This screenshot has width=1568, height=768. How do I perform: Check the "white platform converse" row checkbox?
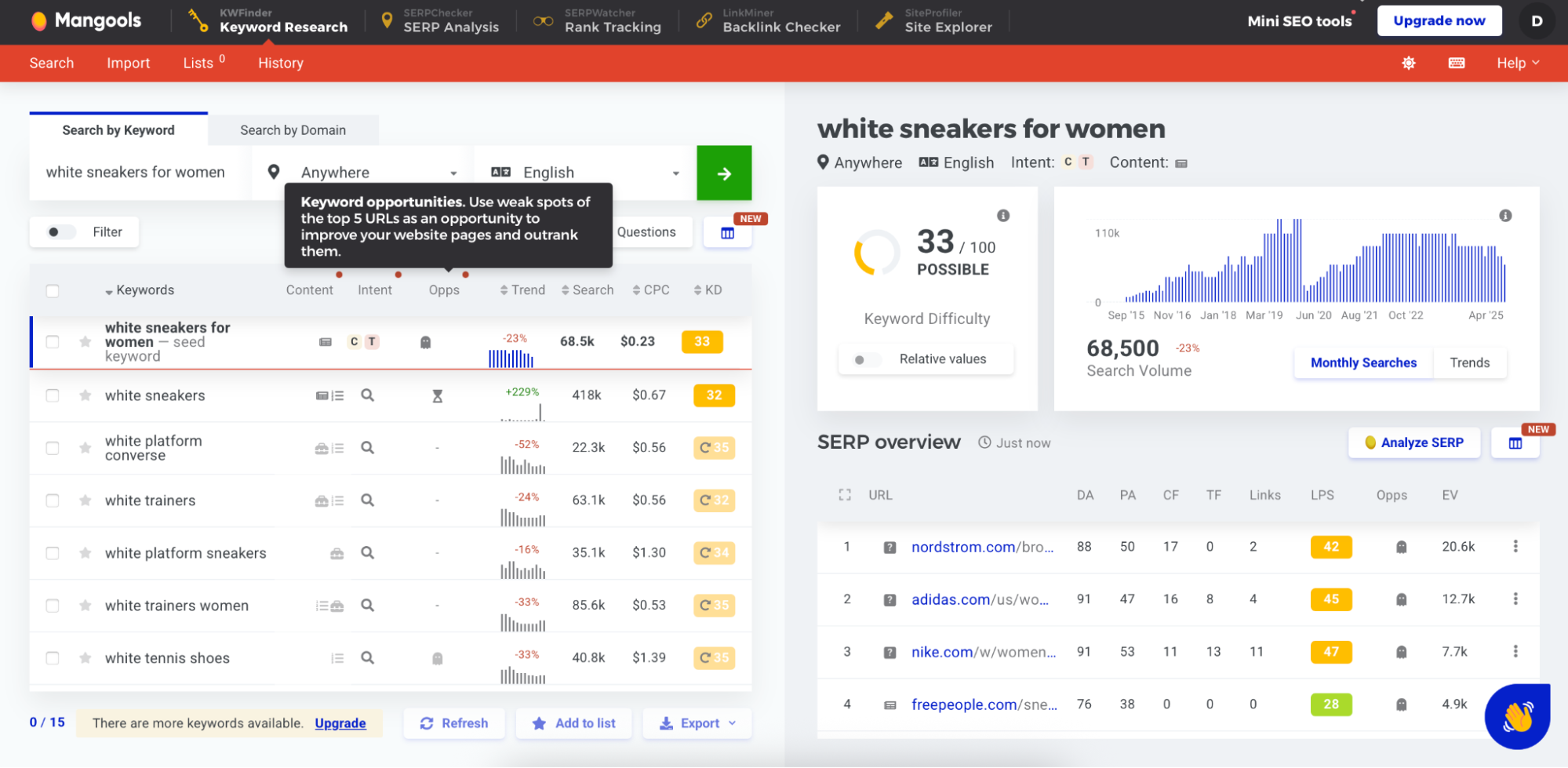(x=53, y=448)
